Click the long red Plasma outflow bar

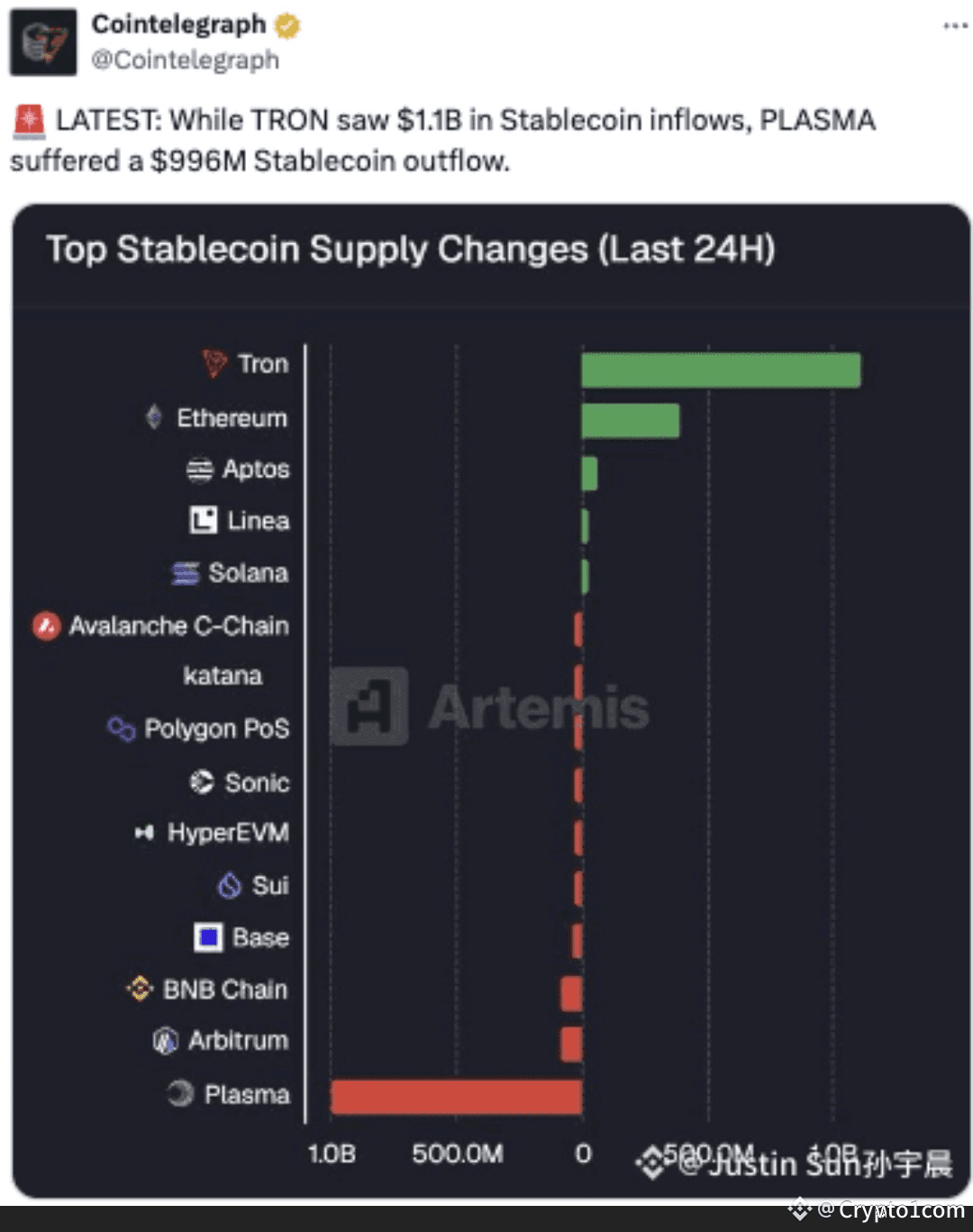(x=456, y=1097)
